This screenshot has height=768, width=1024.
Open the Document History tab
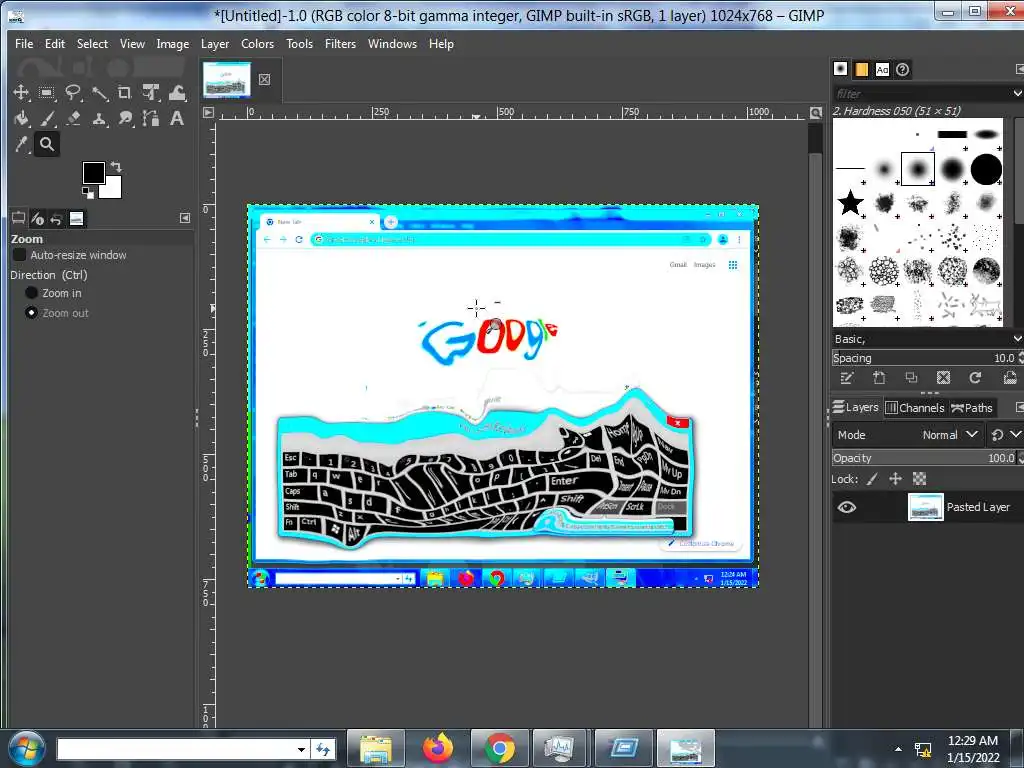click(x=903, y=69)
